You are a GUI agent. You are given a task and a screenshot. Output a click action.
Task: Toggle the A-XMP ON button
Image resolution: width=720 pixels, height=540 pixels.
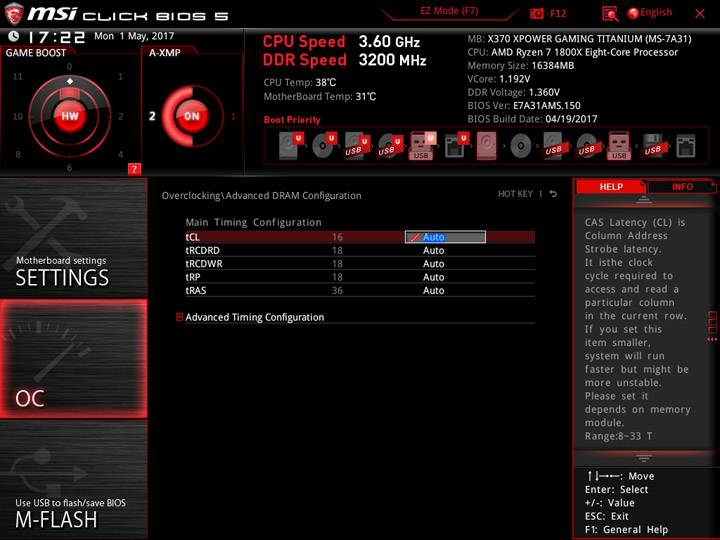191,116
